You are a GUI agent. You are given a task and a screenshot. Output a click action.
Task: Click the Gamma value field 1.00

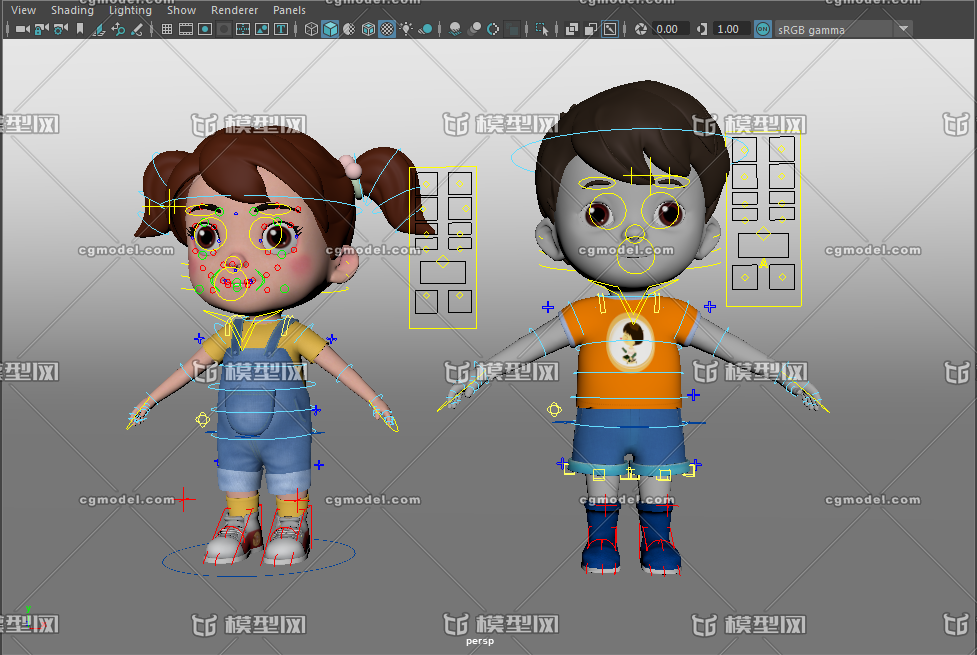pyautogui.click(x=732, y=29)
